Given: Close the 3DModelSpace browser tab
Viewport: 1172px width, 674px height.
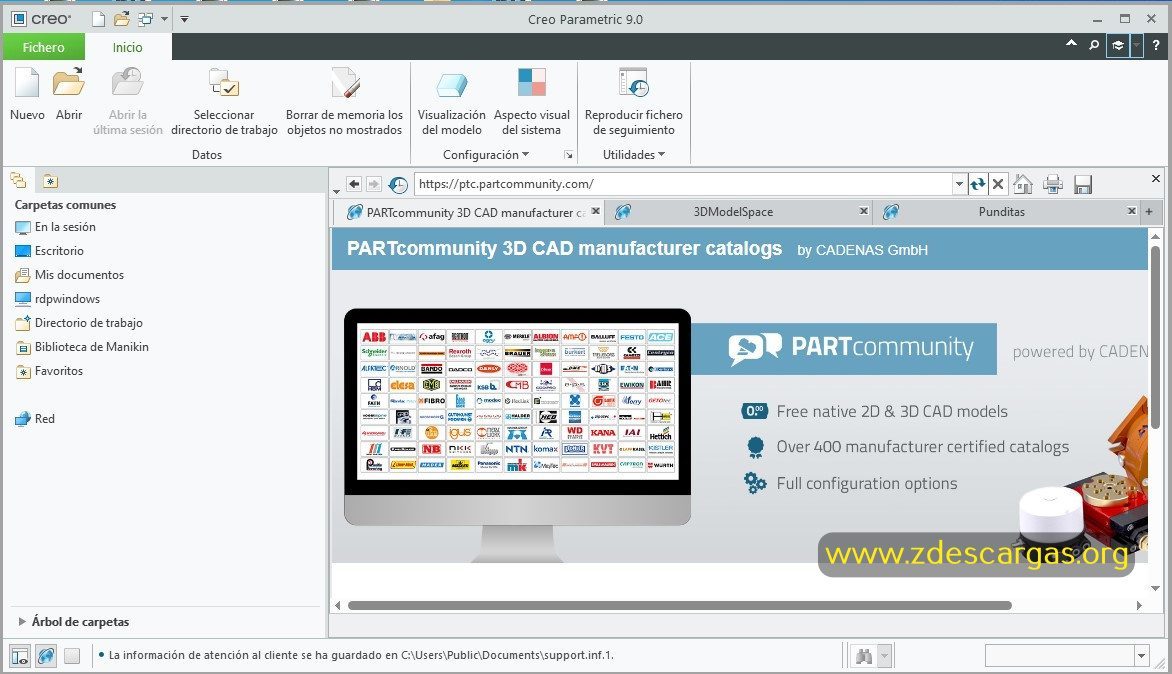Looking at the screenshot, I should 863,211.
